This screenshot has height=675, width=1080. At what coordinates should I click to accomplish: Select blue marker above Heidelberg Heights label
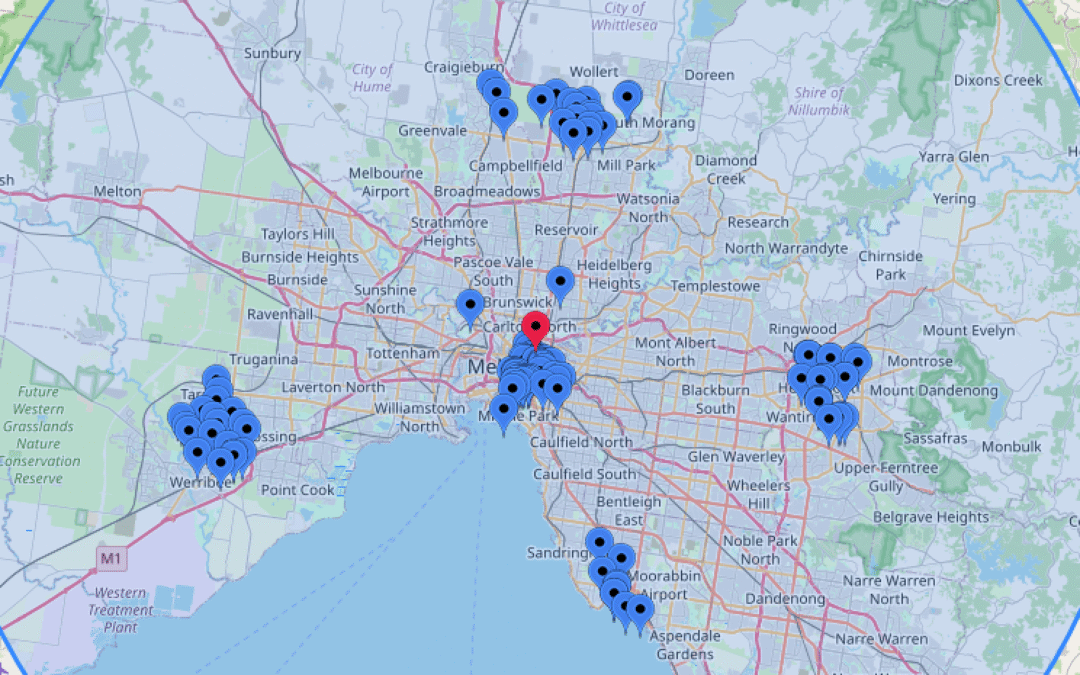coord(561,286)
